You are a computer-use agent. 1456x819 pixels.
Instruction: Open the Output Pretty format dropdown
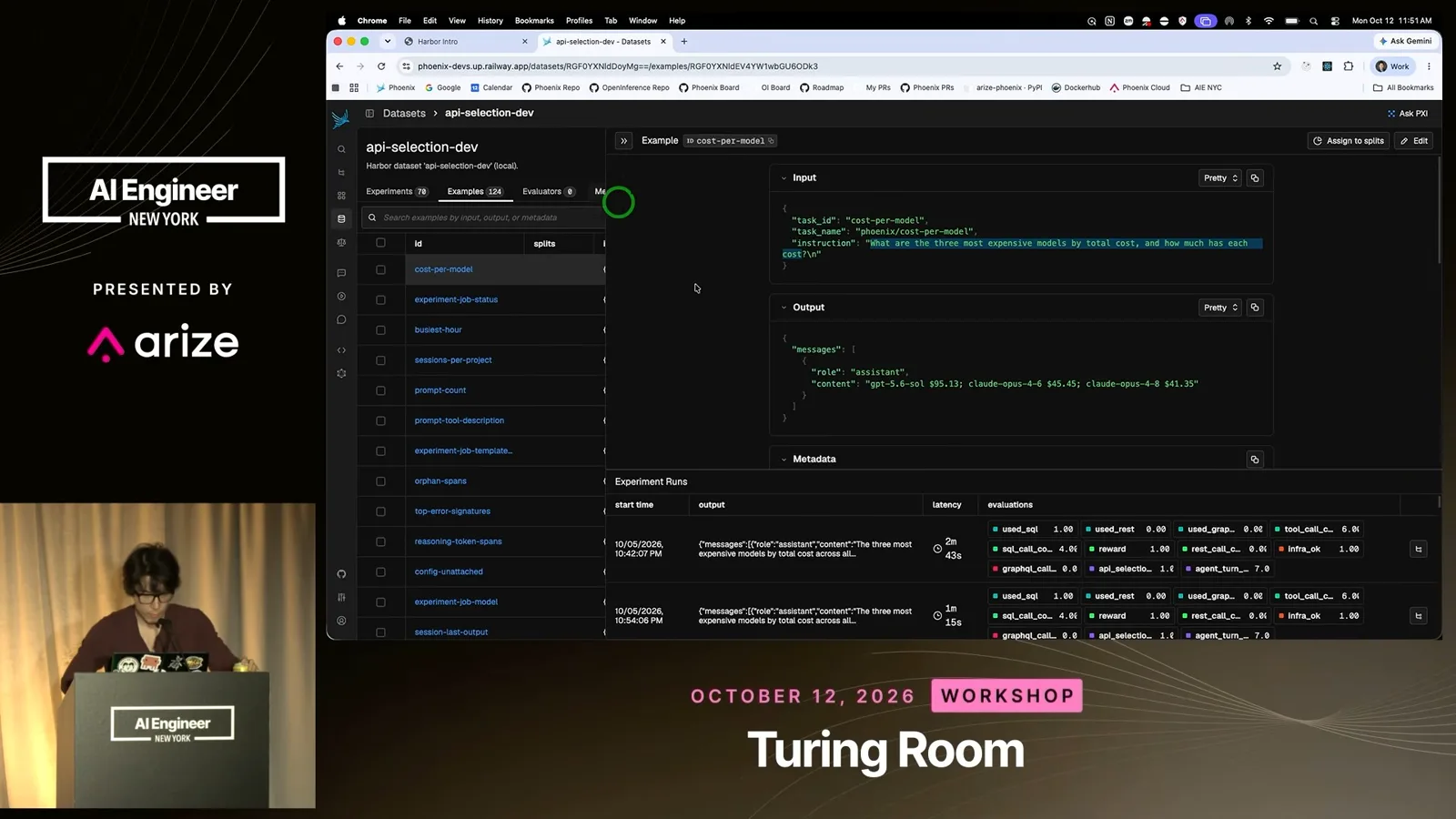tap(1220, 308)
